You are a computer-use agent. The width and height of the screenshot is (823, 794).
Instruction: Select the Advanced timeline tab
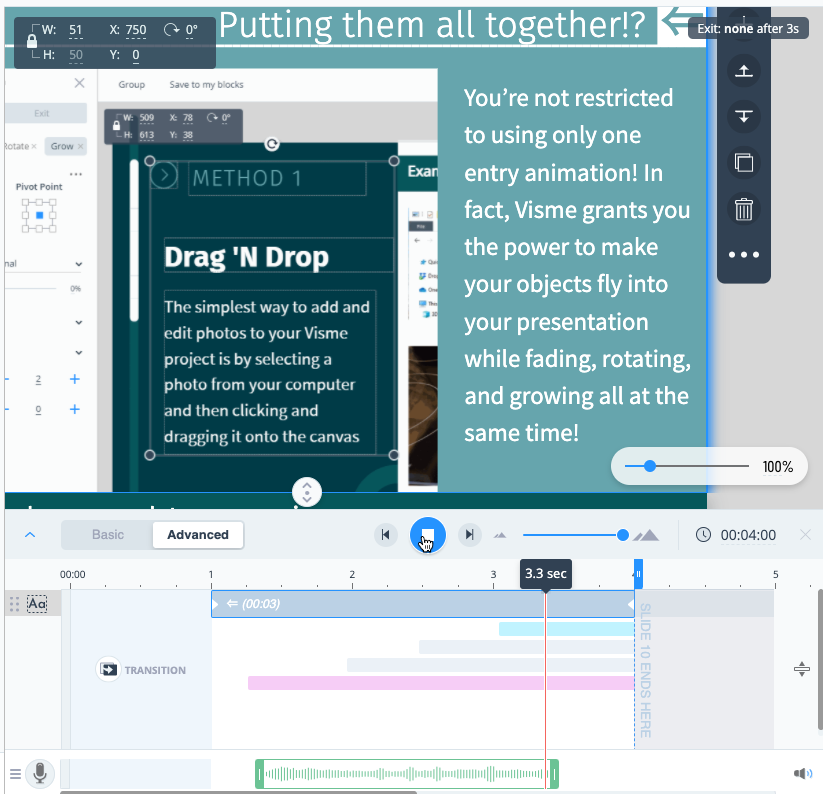(198, 535)
